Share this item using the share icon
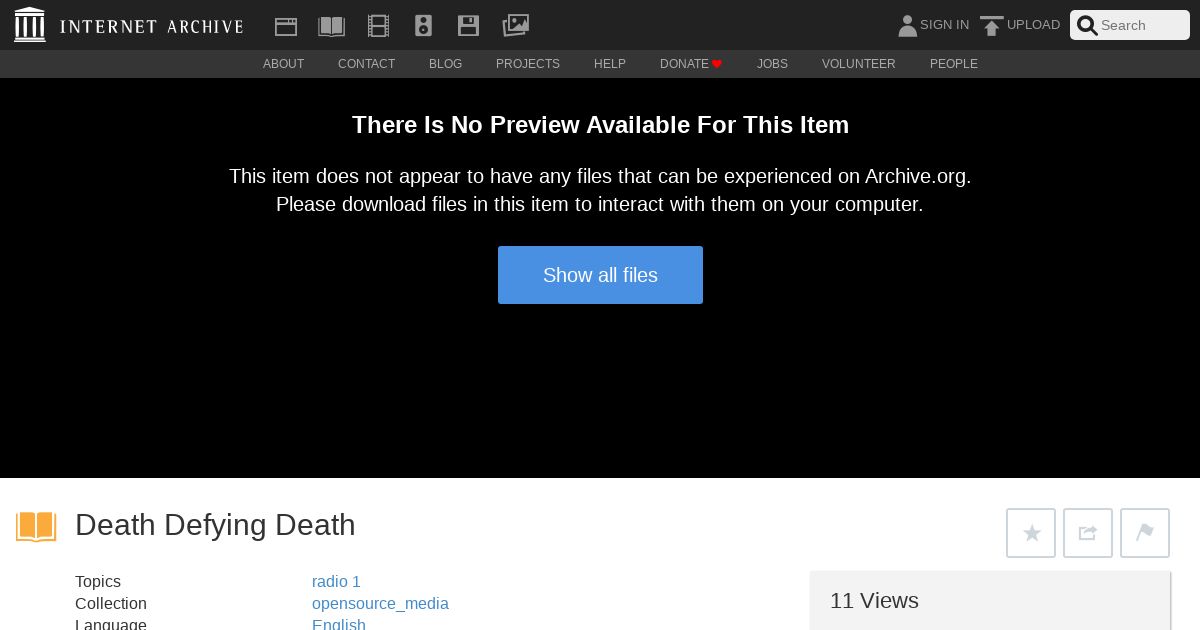The width and height of the screenshot is (1200, 630). click(1088, 533)
